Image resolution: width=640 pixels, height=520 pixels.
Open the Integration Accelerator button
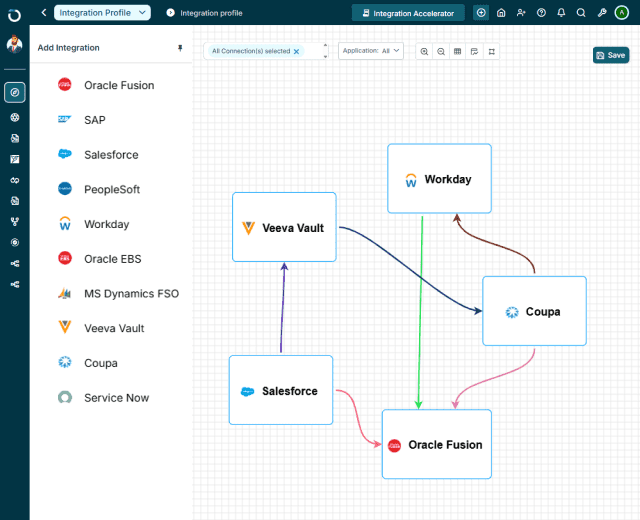tap(408, 13)
